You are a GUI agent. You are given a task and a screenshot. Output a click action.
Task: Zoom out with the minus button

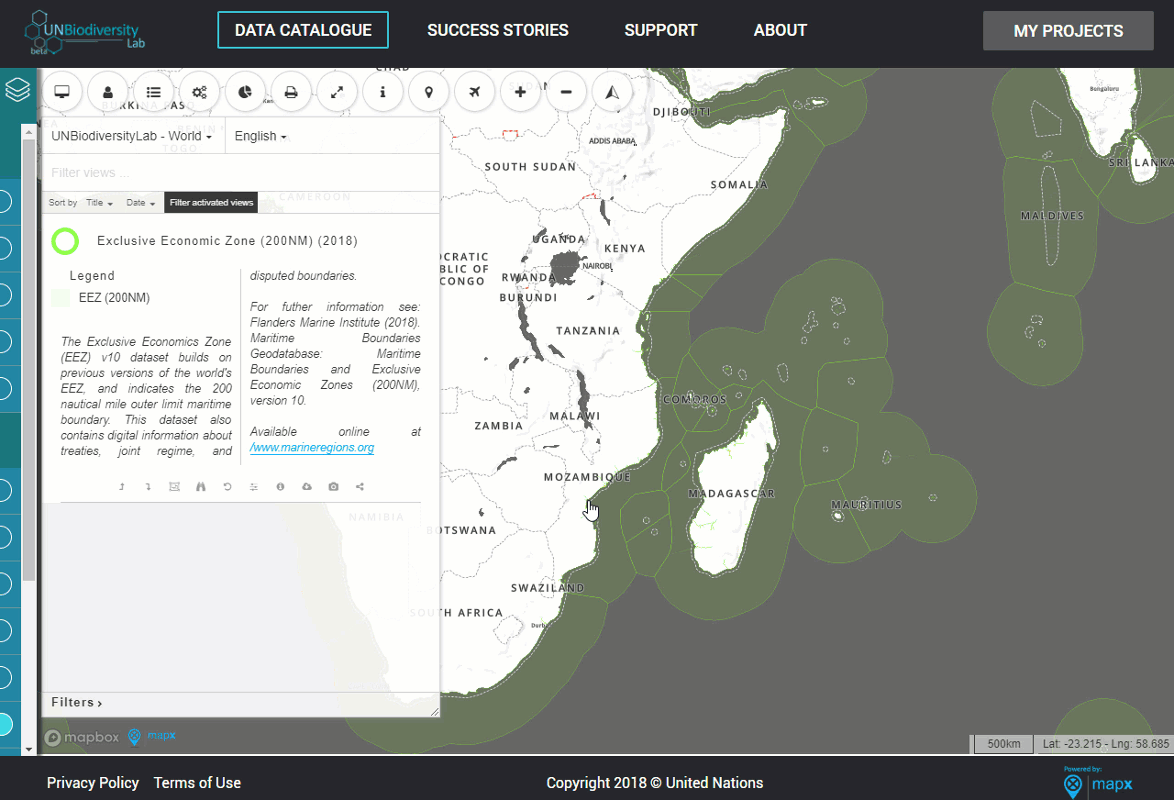click(x=566, y=92)
